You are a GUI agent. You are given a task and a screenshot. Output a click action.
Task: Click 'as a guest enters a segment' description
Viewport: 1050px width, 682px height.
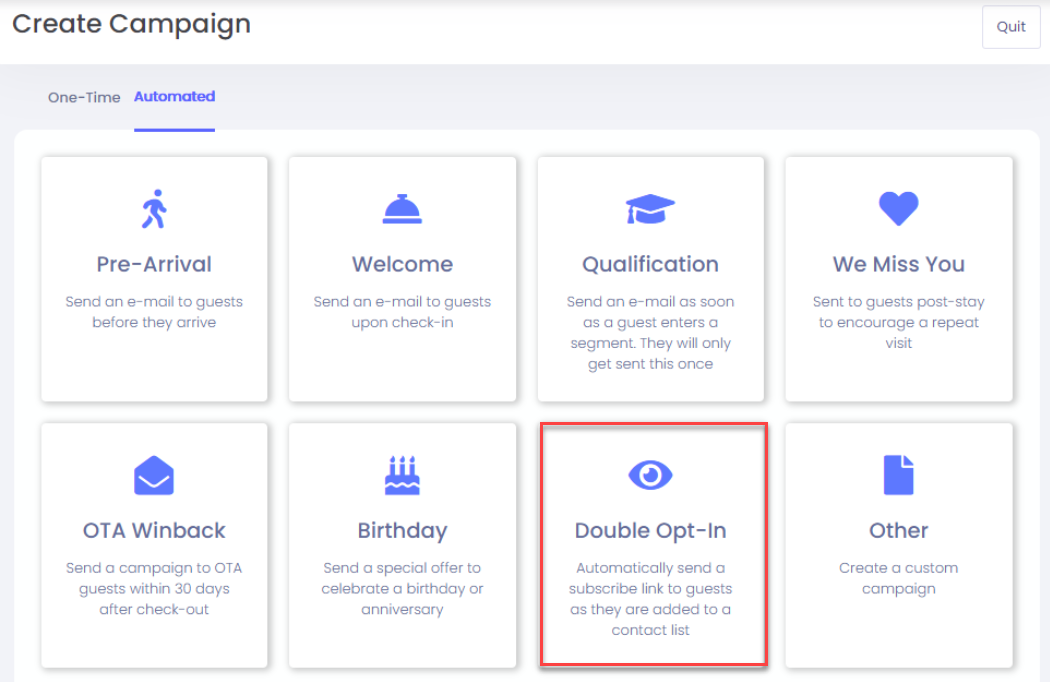[x=650, y=333]
